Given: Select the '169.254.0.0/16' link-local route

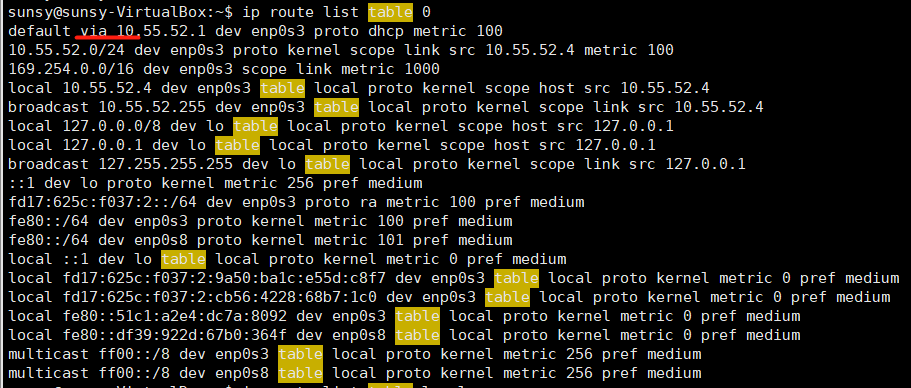Looking at the screenshot, I should pos(71,69).
